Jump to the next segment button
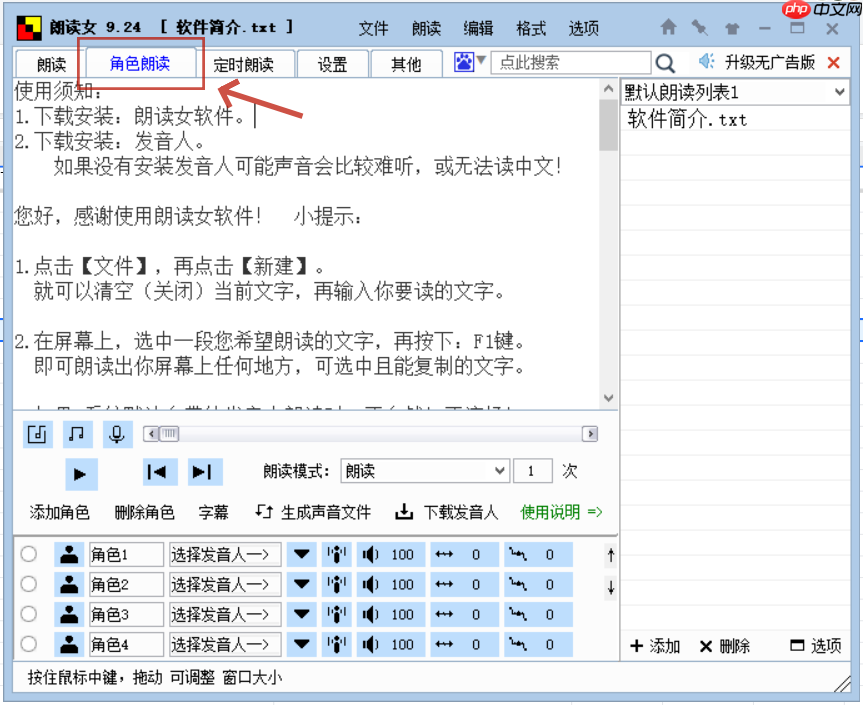 (x=205, y=472)
